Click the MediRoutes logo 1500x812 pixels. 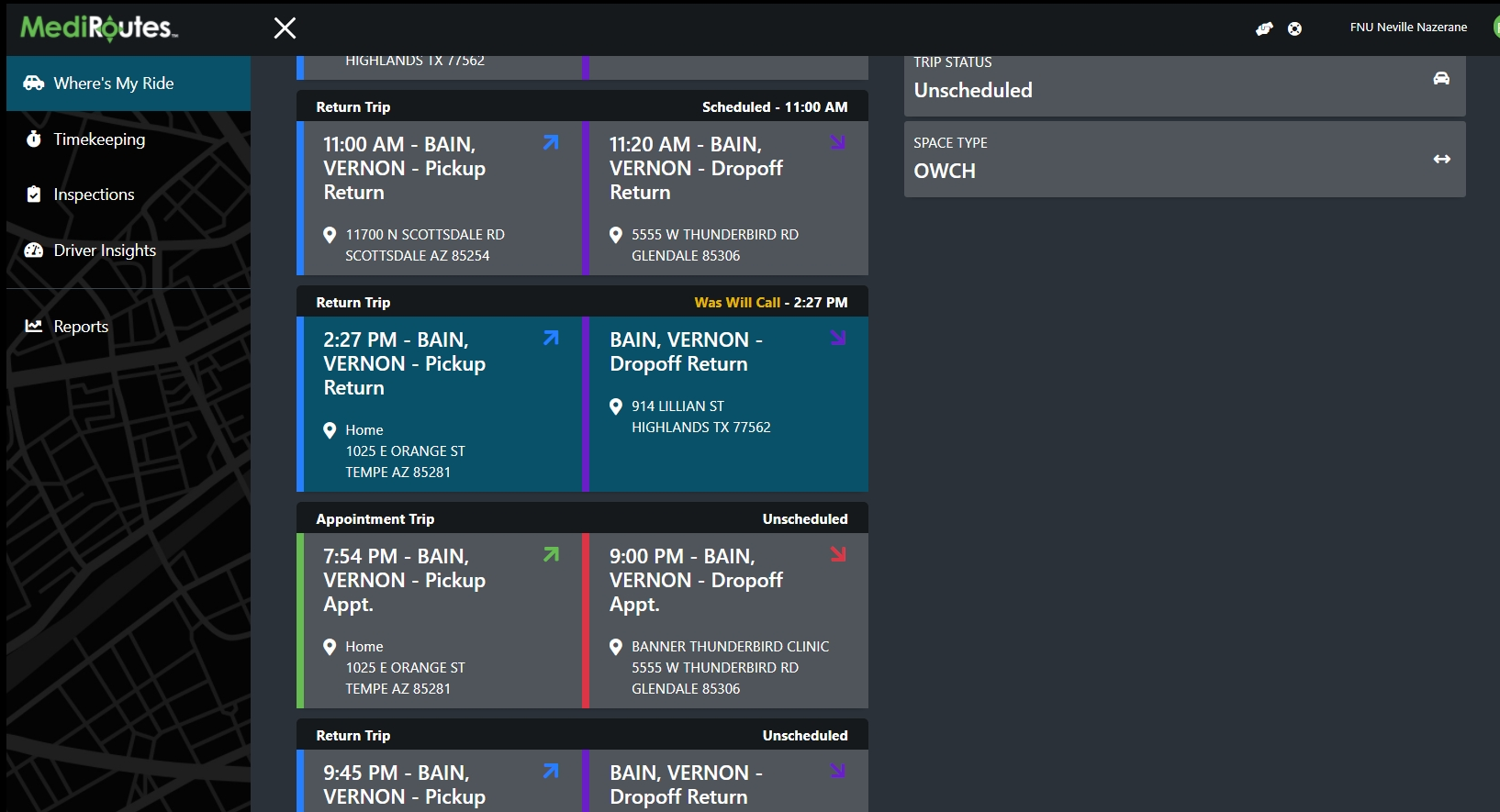99,28
